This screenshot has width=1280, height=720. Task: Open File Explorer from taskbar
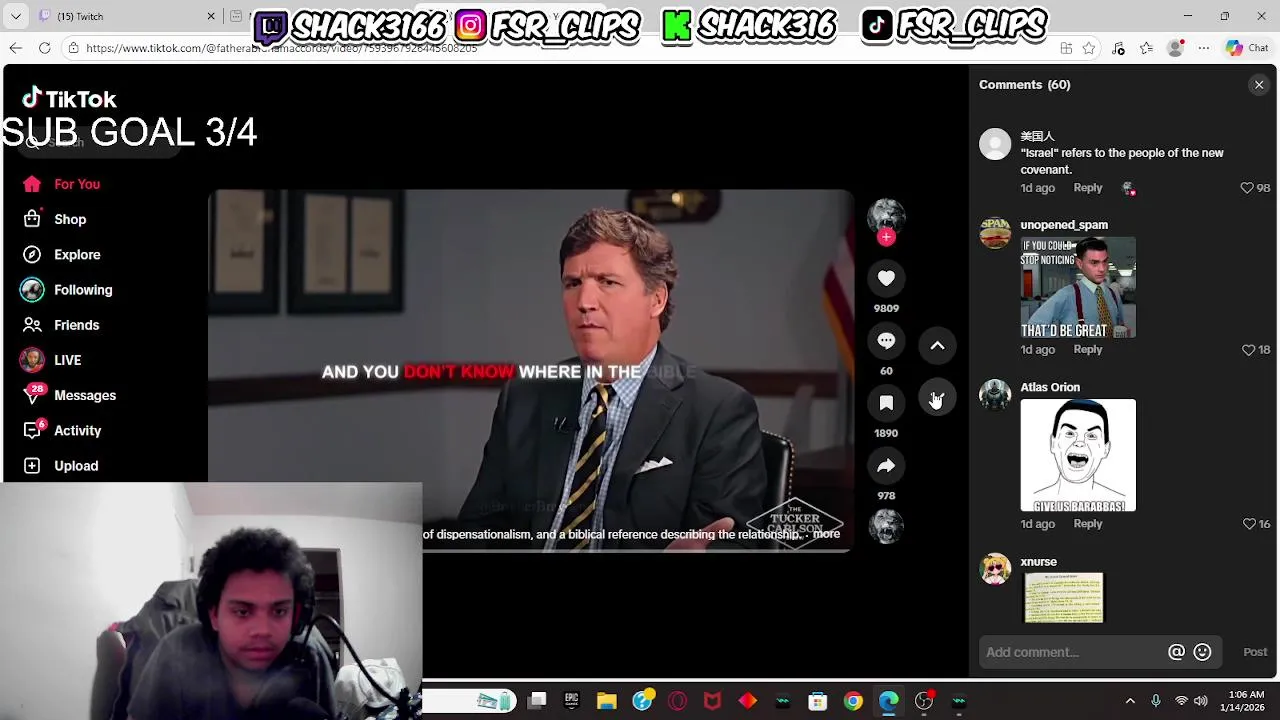(607, 701)
